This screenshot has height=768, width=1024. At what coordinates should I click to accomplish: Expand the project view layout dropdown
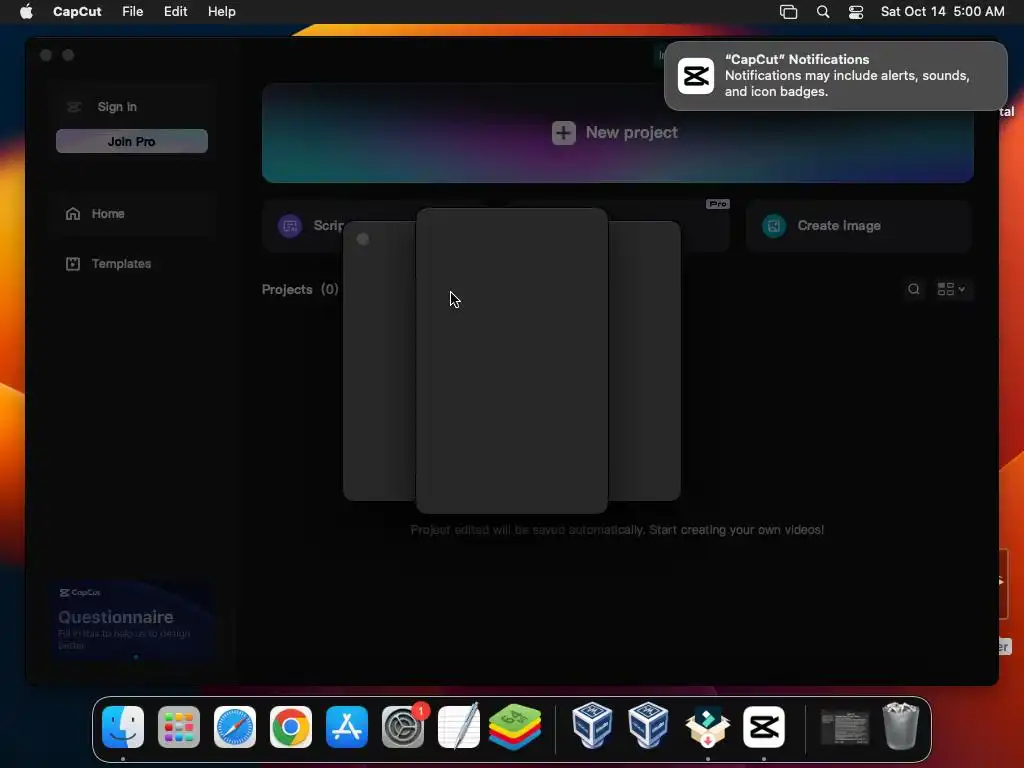[x=952, y=289]
